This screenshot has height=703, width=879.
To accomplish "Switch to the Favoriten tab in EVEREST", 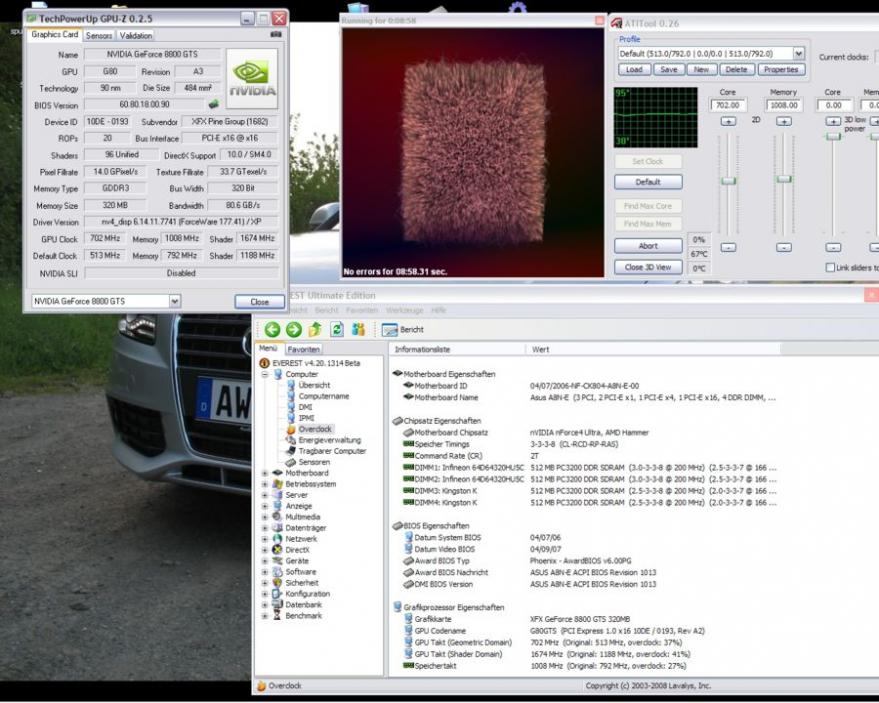I will [x=303, y=349].
